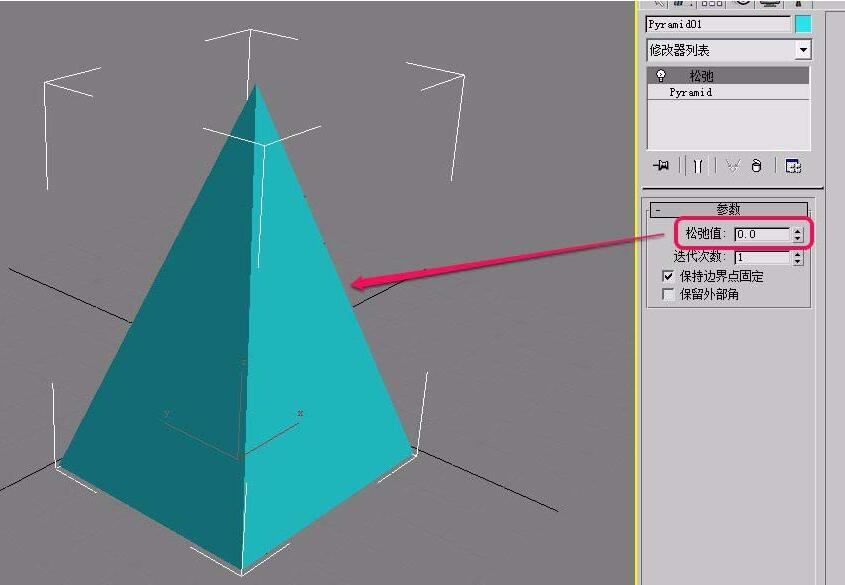Toggle the lightbulb icon of 松弛 modifier

tap(661, 75)
